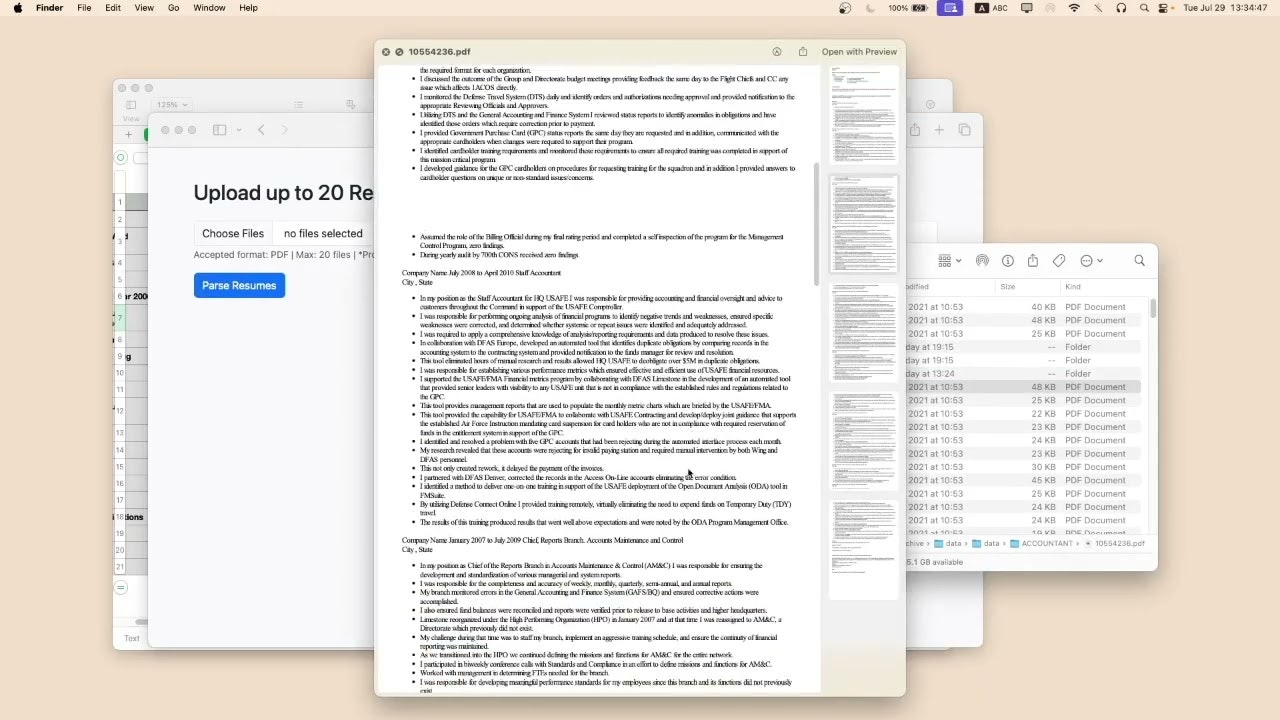Select first page thumbnail in Quick Look sidebar

pos(864,114)
